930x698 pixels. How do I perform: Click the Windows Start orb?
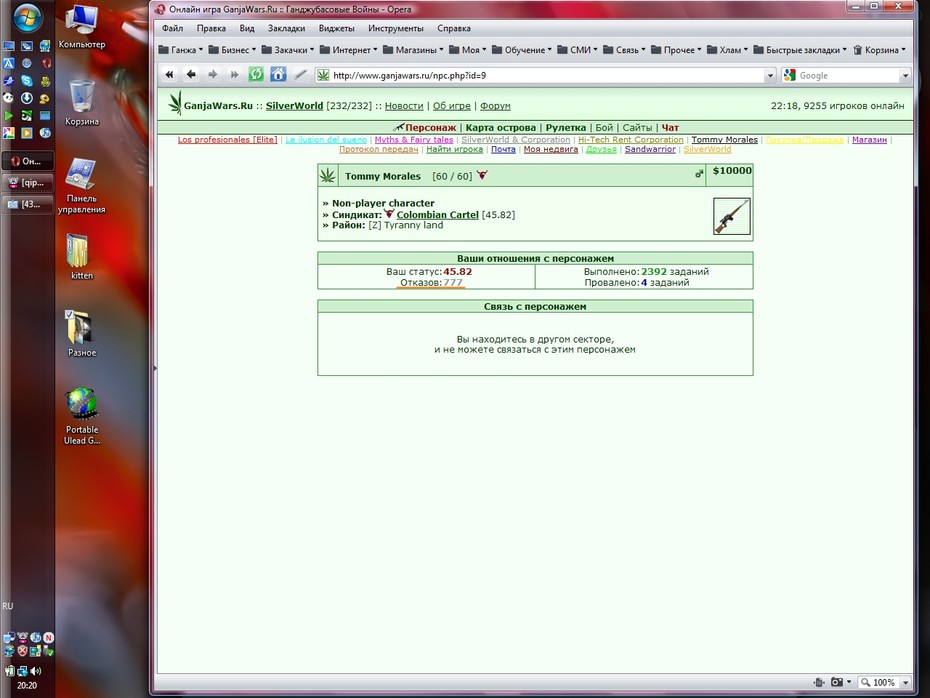click(27, 18)
